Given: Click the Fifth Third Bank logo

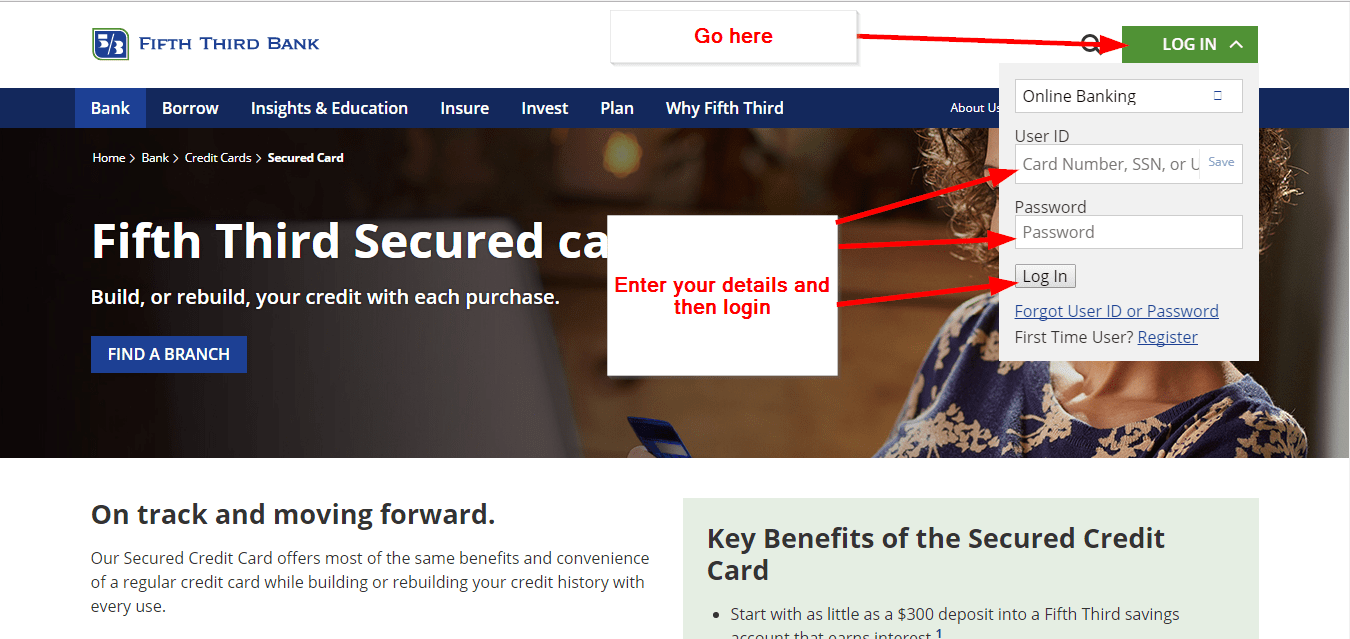Looking at the screenshot, I should 206,44.
